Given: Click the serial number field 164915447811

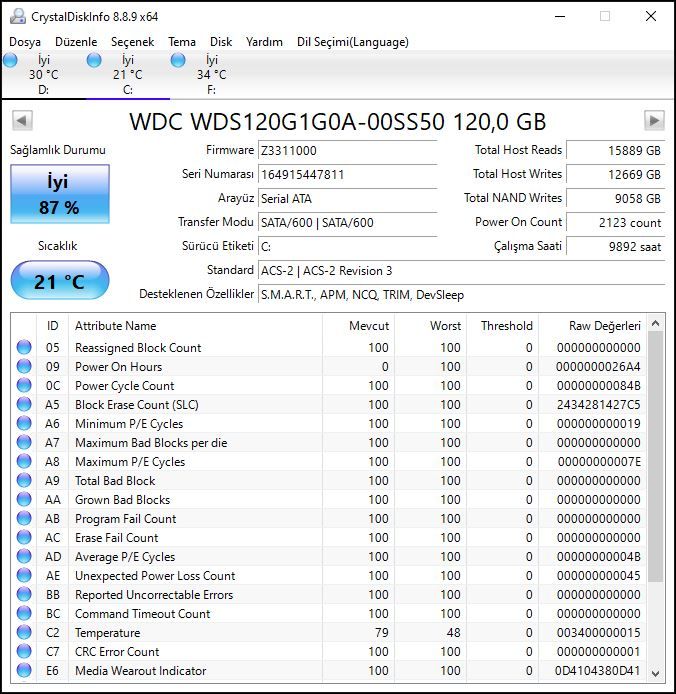Looking at the screenshot, I should (x=348, y=174).
